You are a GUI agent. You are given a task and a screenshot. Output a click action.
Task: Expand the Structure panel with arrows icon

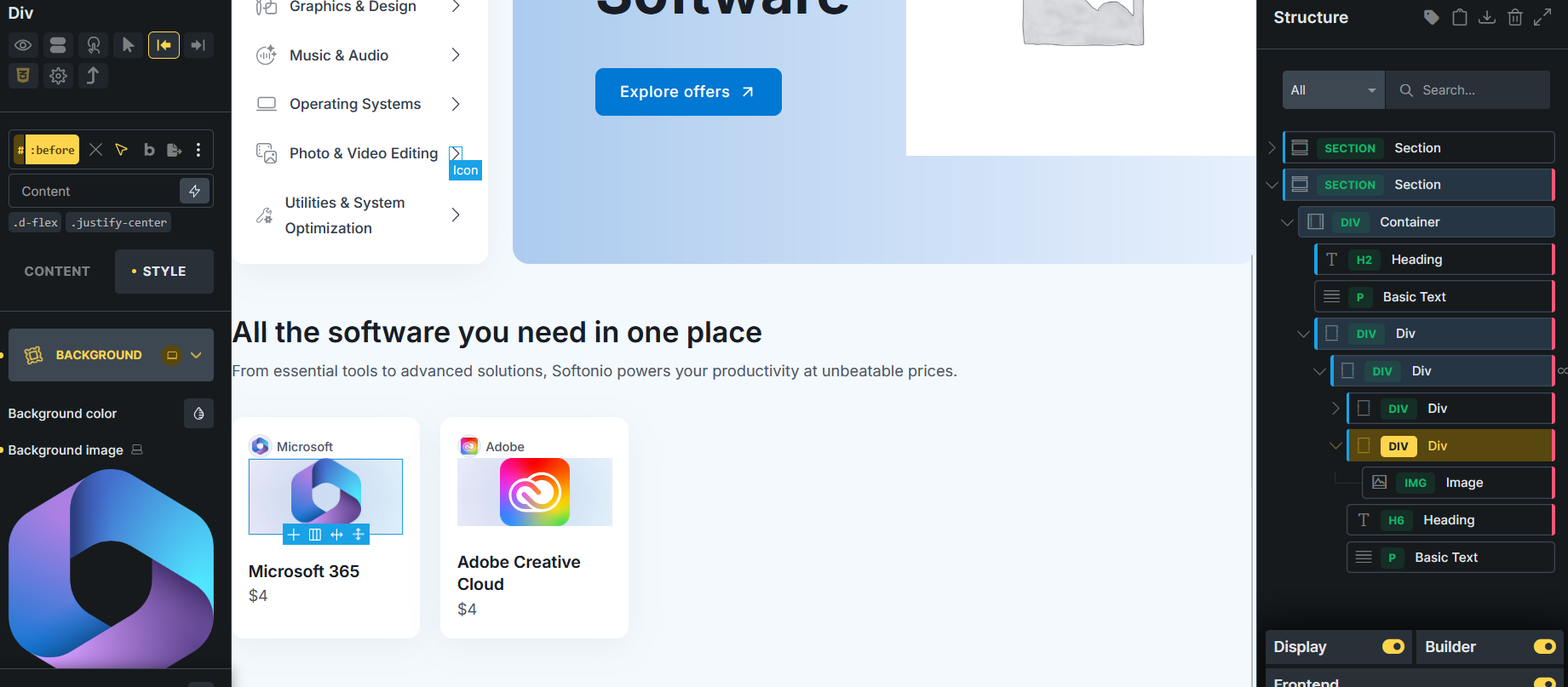[x=1542, y=17]
